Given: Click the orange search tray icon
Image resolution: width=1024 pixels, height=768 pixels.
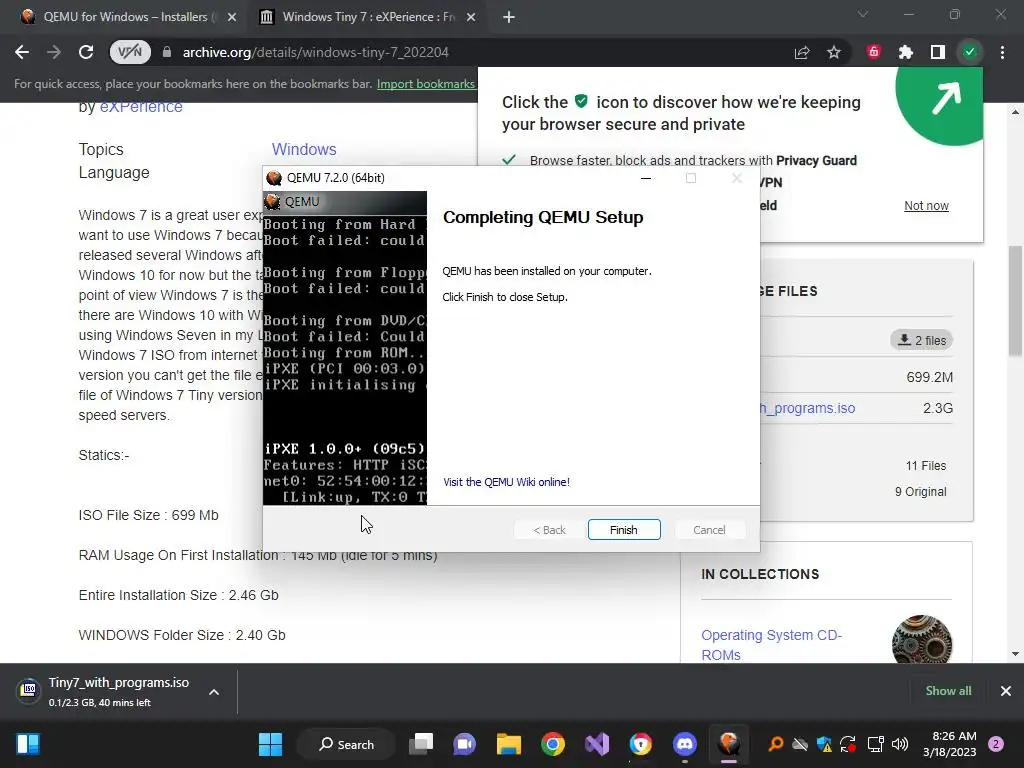Looking at the screenshot, I should (775, 744).
